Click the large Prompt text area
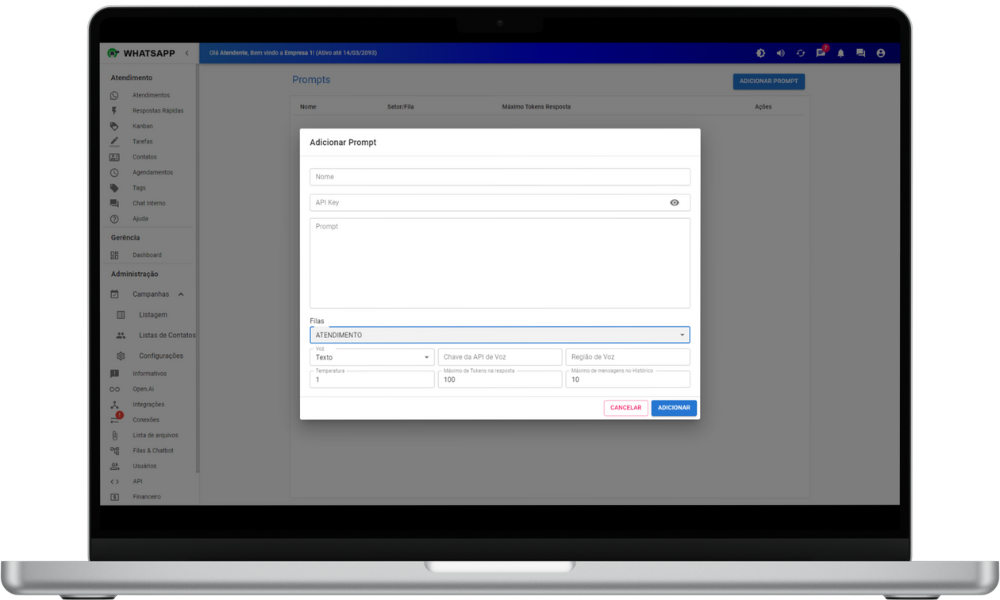The width and height of the screenshot is (1000, 600). point(499,263)
